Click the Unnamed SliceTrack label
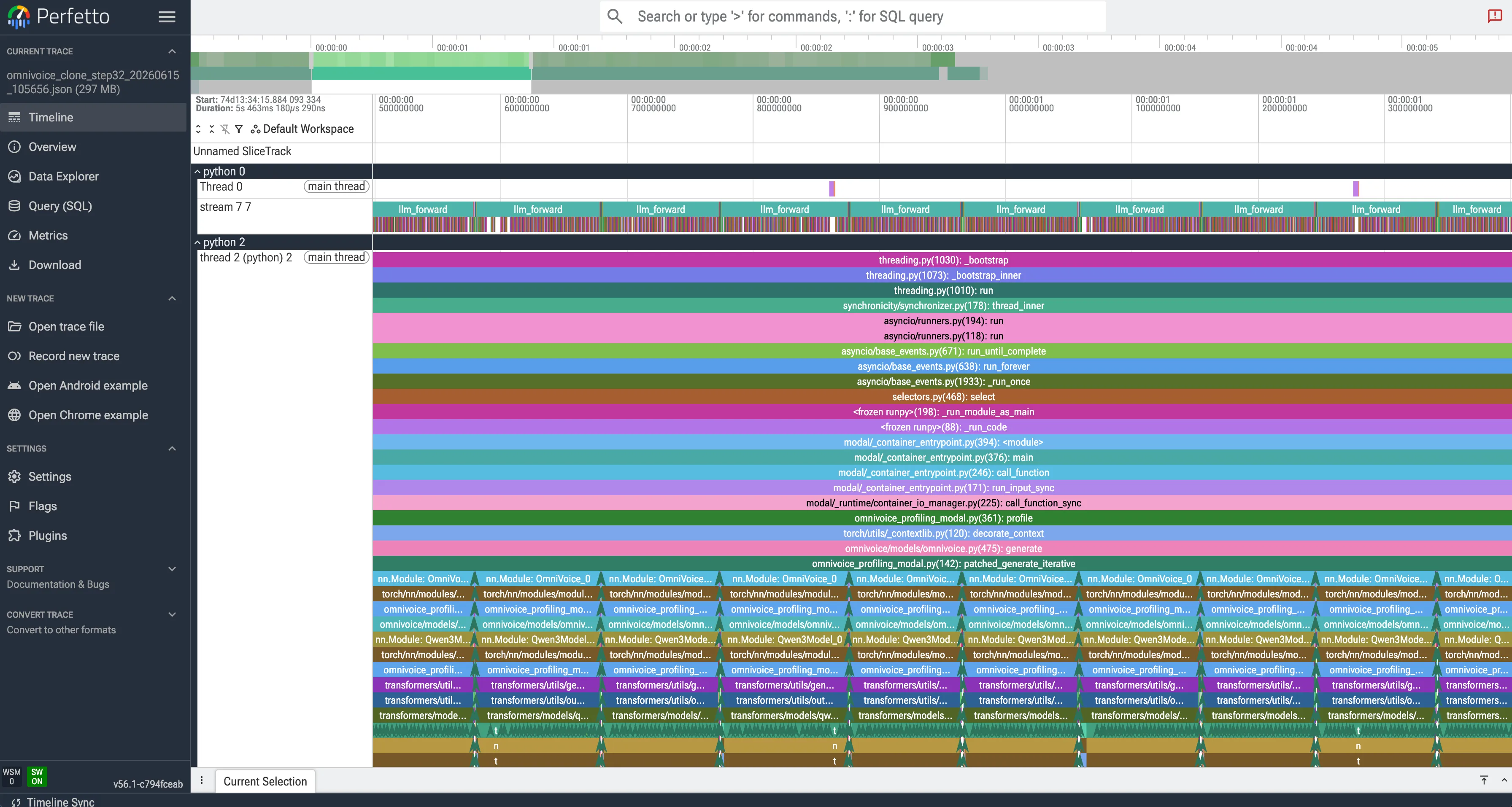Screen dimensions: 1512x807 pyautogui.click(x=242, y=151)
